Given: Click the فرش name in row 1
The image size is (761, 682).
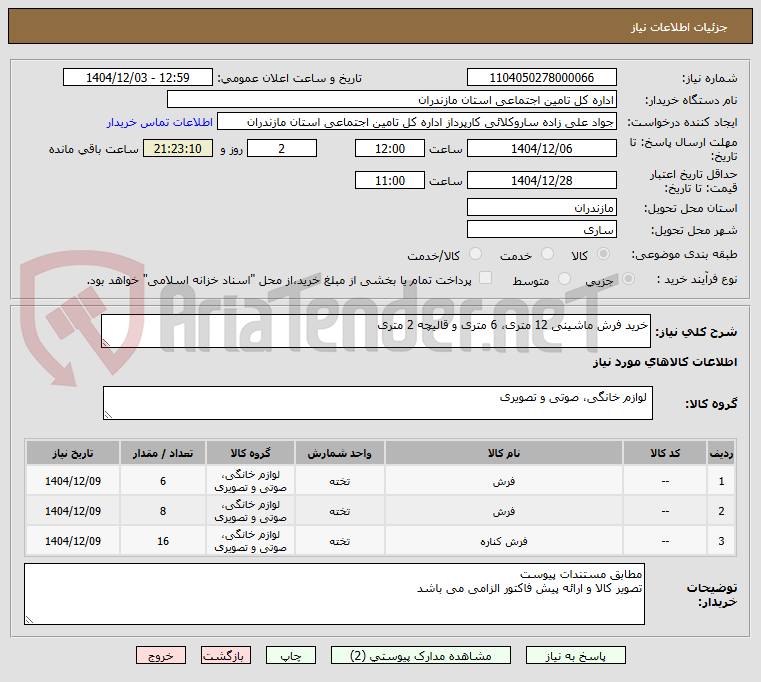Looking at the screenshot, I should point(504,481).
